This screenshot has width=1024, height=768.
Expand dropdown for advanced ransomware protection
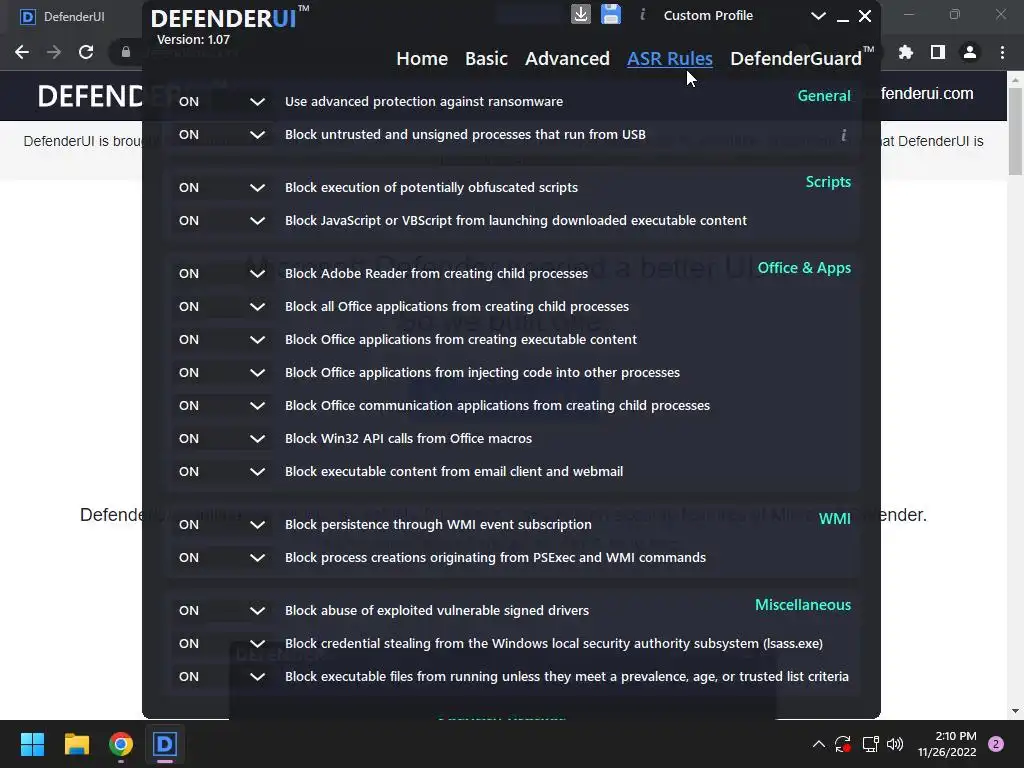[257, 101]
